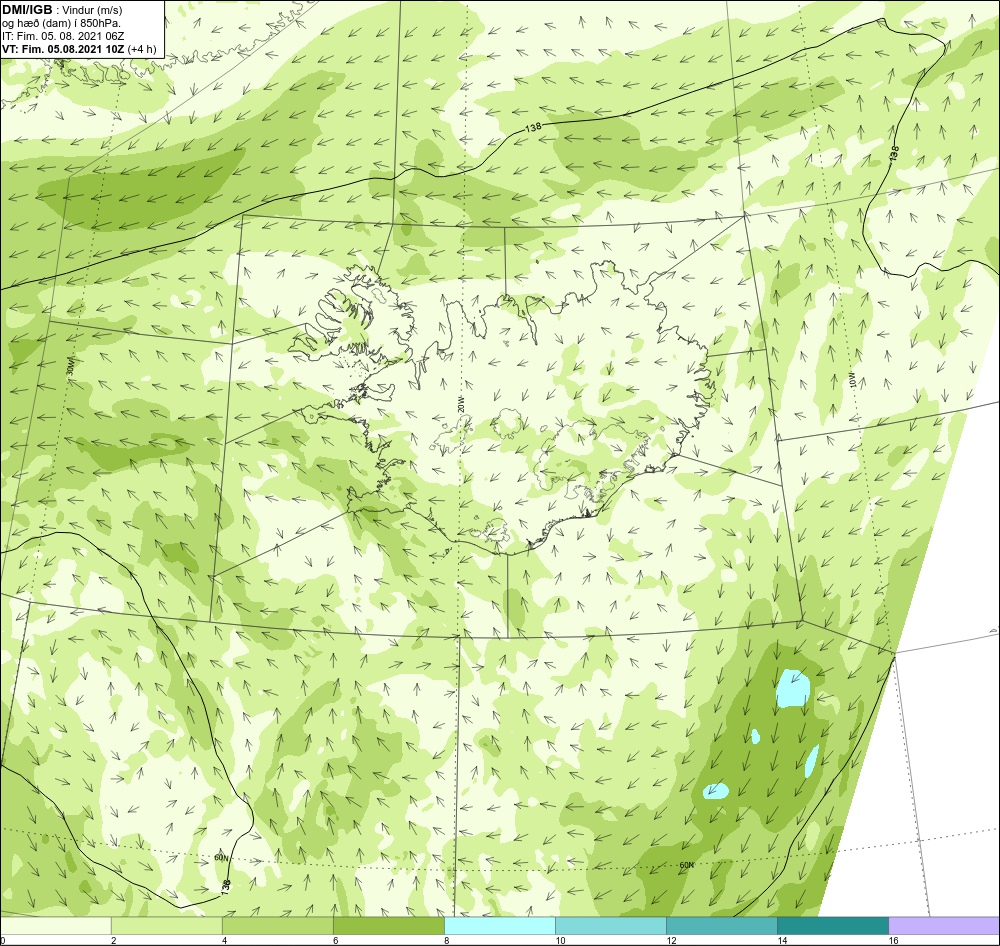Select the 2–4 m/s light green legend swatch
Viewport: 1000px width, 946px height.
(x=167, y=925)
